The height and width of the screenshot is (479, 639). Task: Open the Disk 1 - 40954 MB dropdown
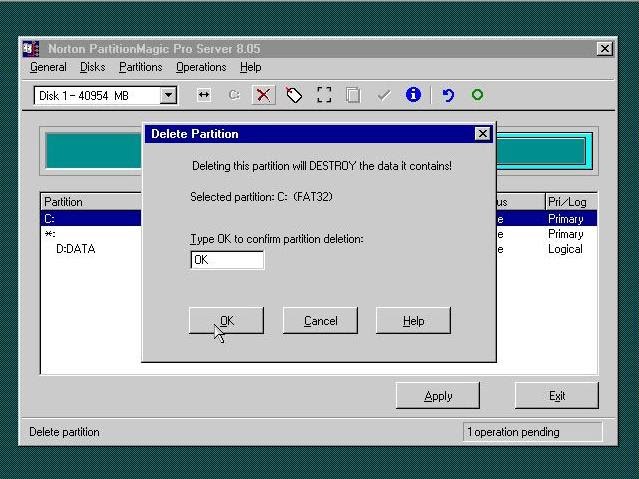pos(168,96)
